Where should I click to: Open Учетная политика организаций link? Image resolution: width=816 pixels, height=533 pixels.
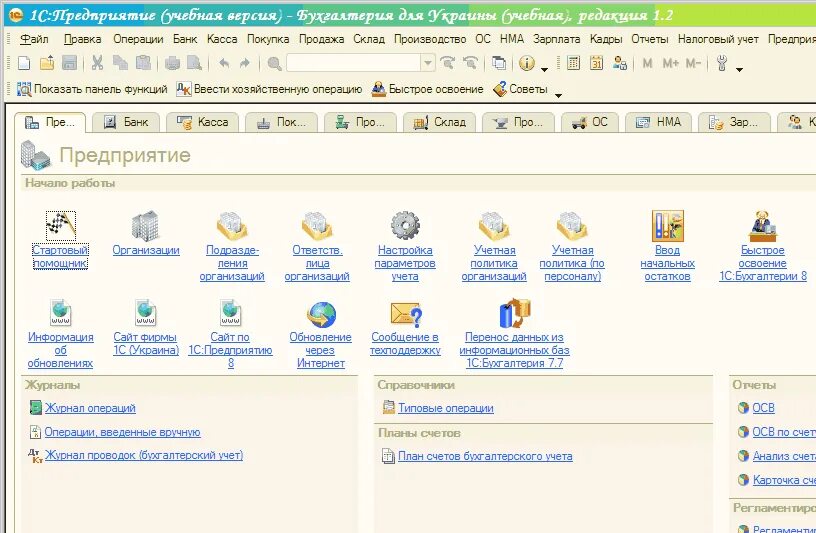(x=494, y=263)
